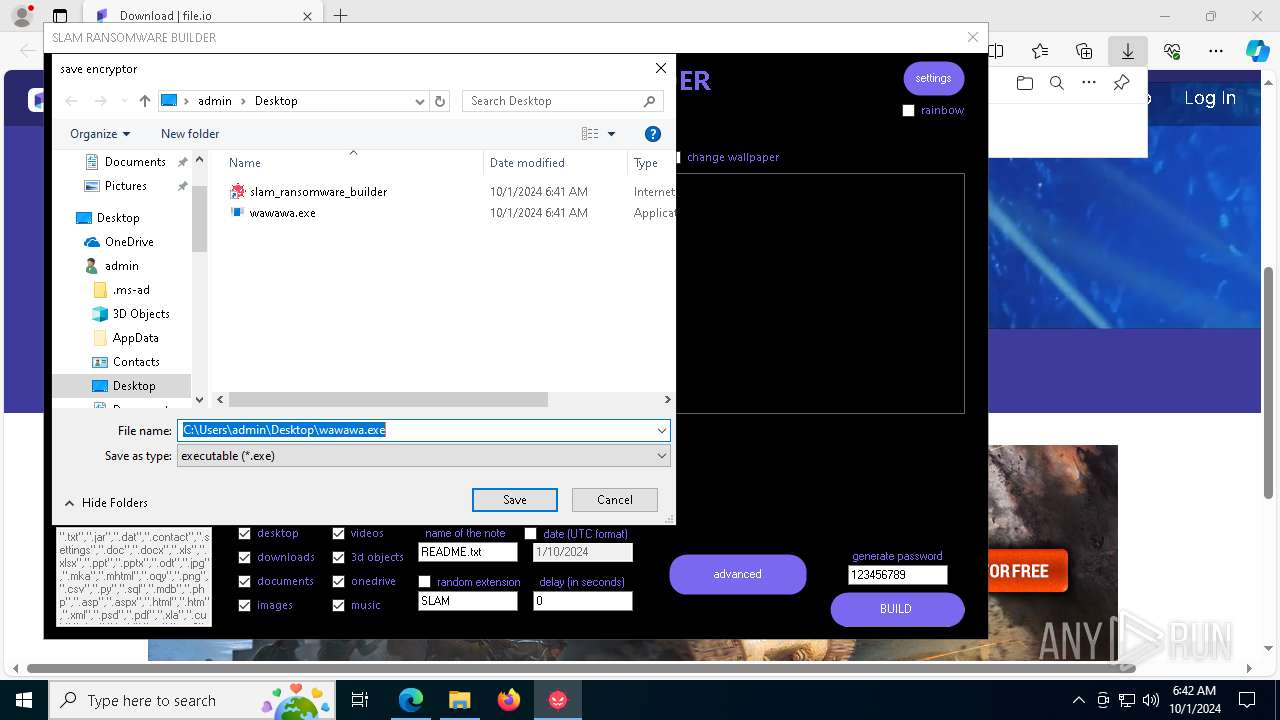This screenshot has width=1280, height=720.
Task: Open Edge settings and more ellipsis
Action: pos(1216,51)
